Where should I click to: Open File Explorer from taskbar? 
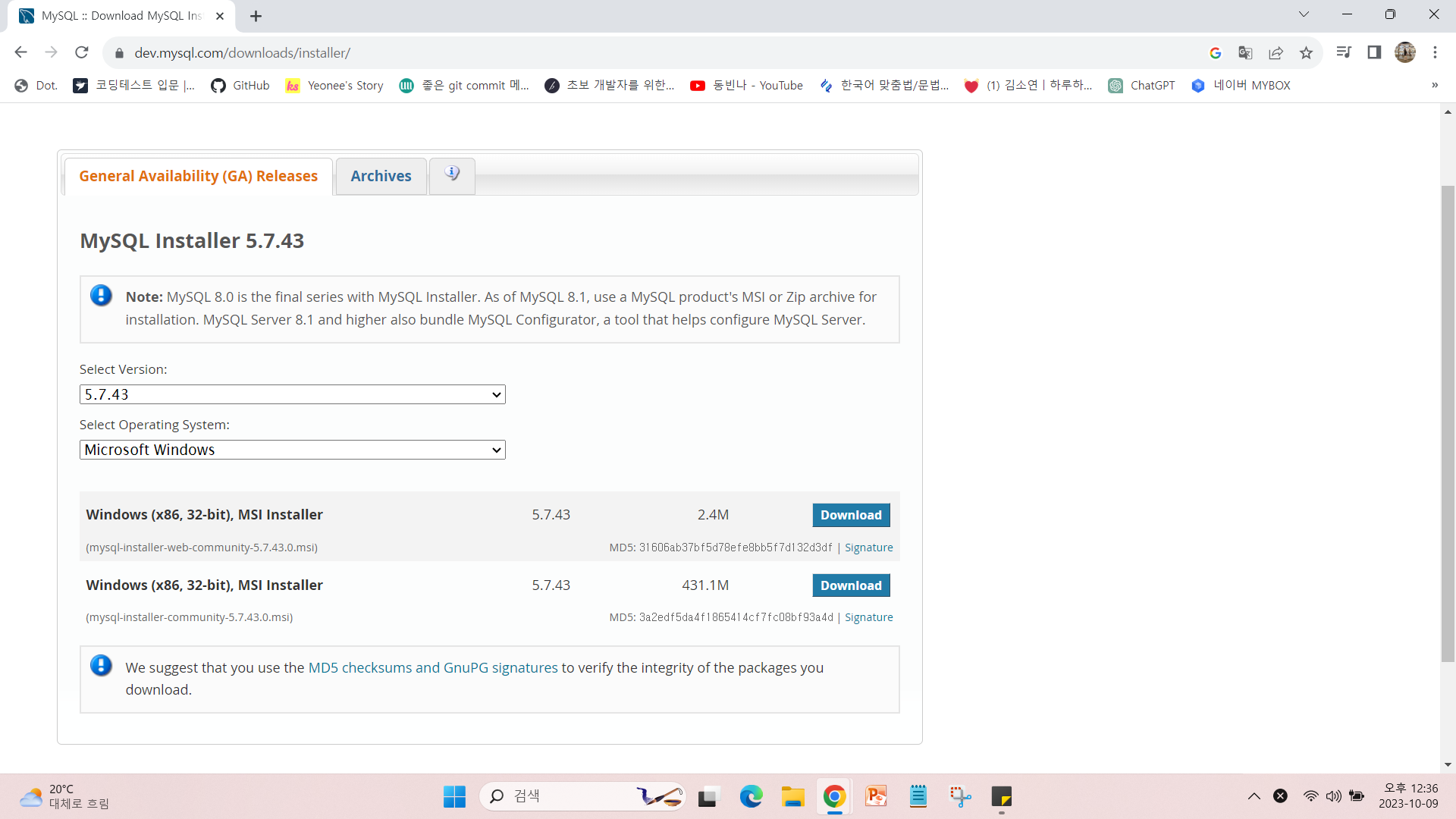[x=793, y=796]
